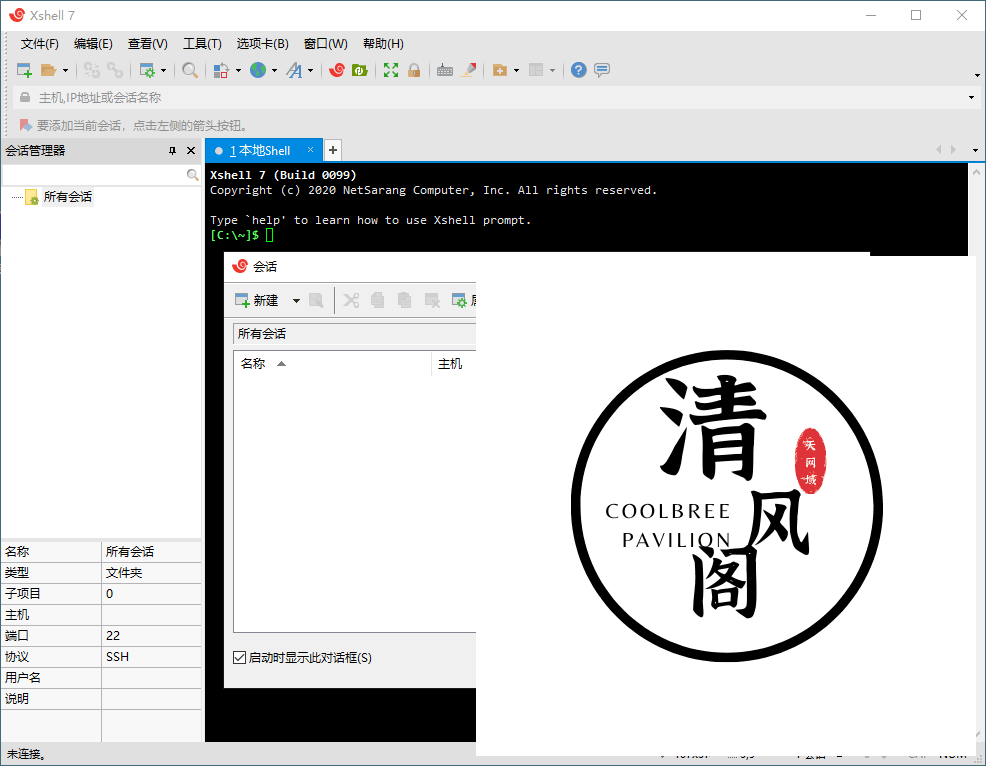Open the 查看(V) menu

(148, 43)
